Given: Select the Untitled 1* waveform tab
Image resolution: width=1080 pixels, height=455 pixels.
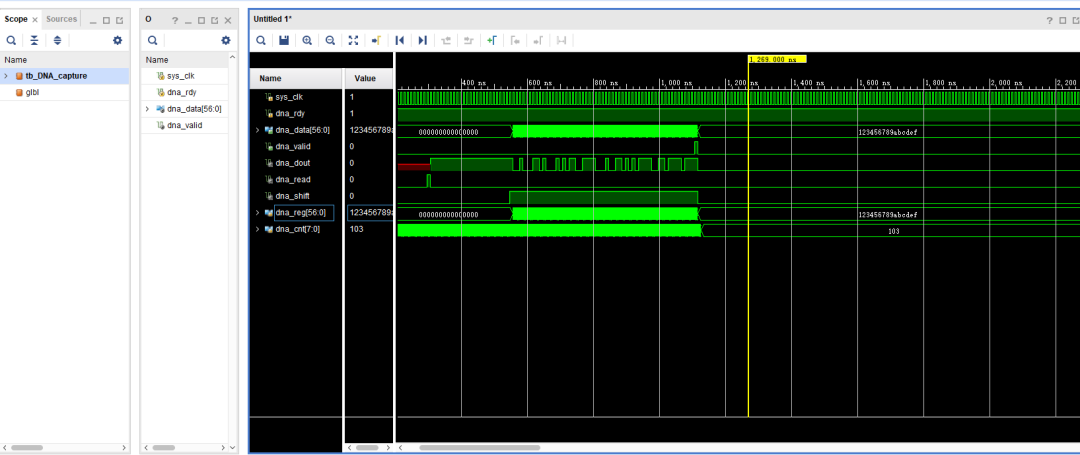Looking at the screenshot, I should pos(272,19).
